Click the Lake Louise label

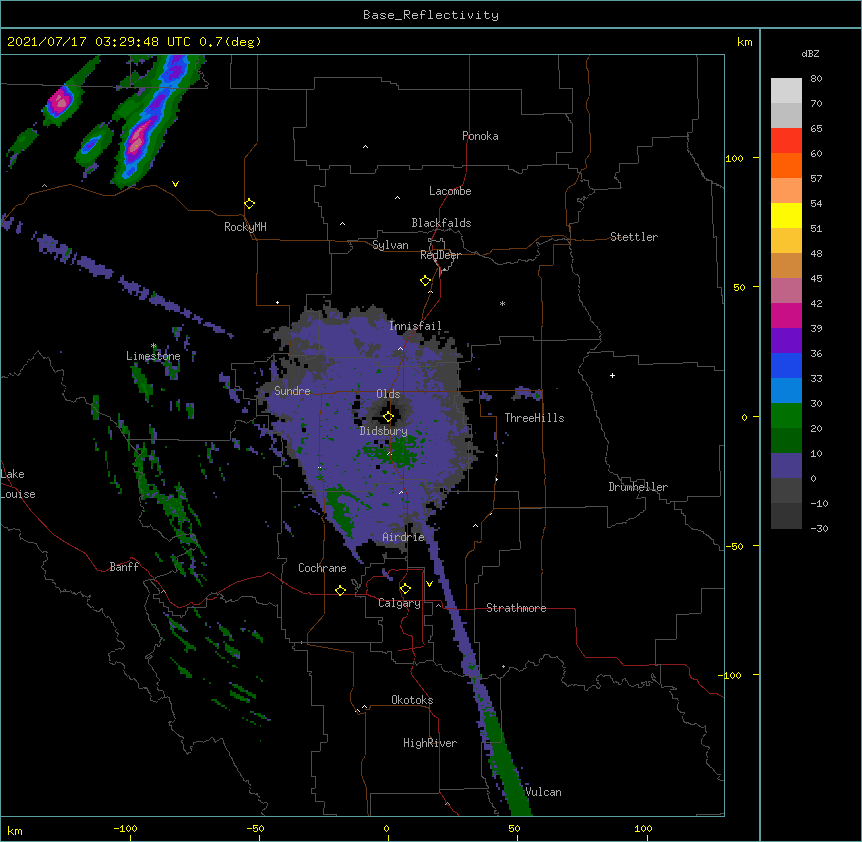pos(18,484)
